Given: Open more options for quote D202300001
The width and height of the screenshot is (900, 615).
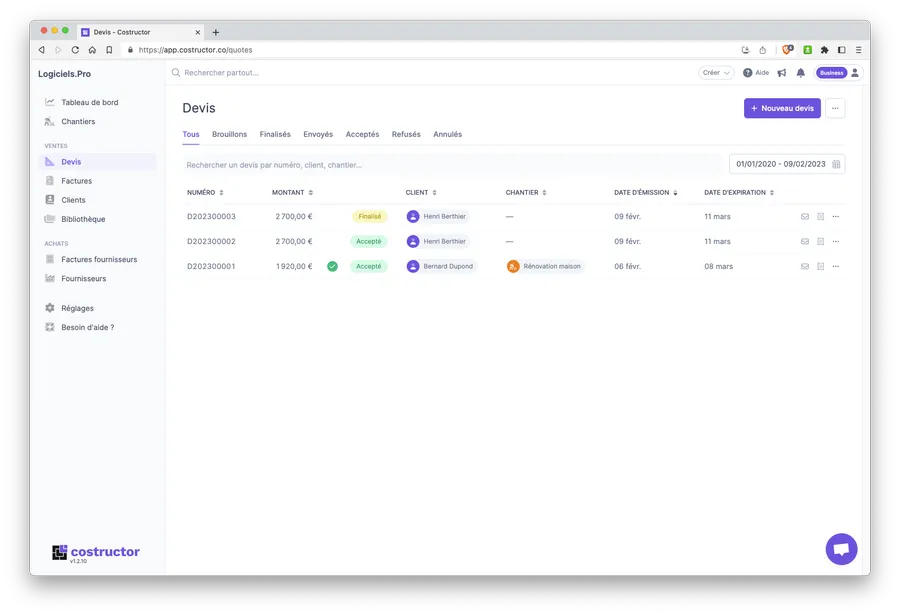Looking at the screenshot, I should coord(836,266).
